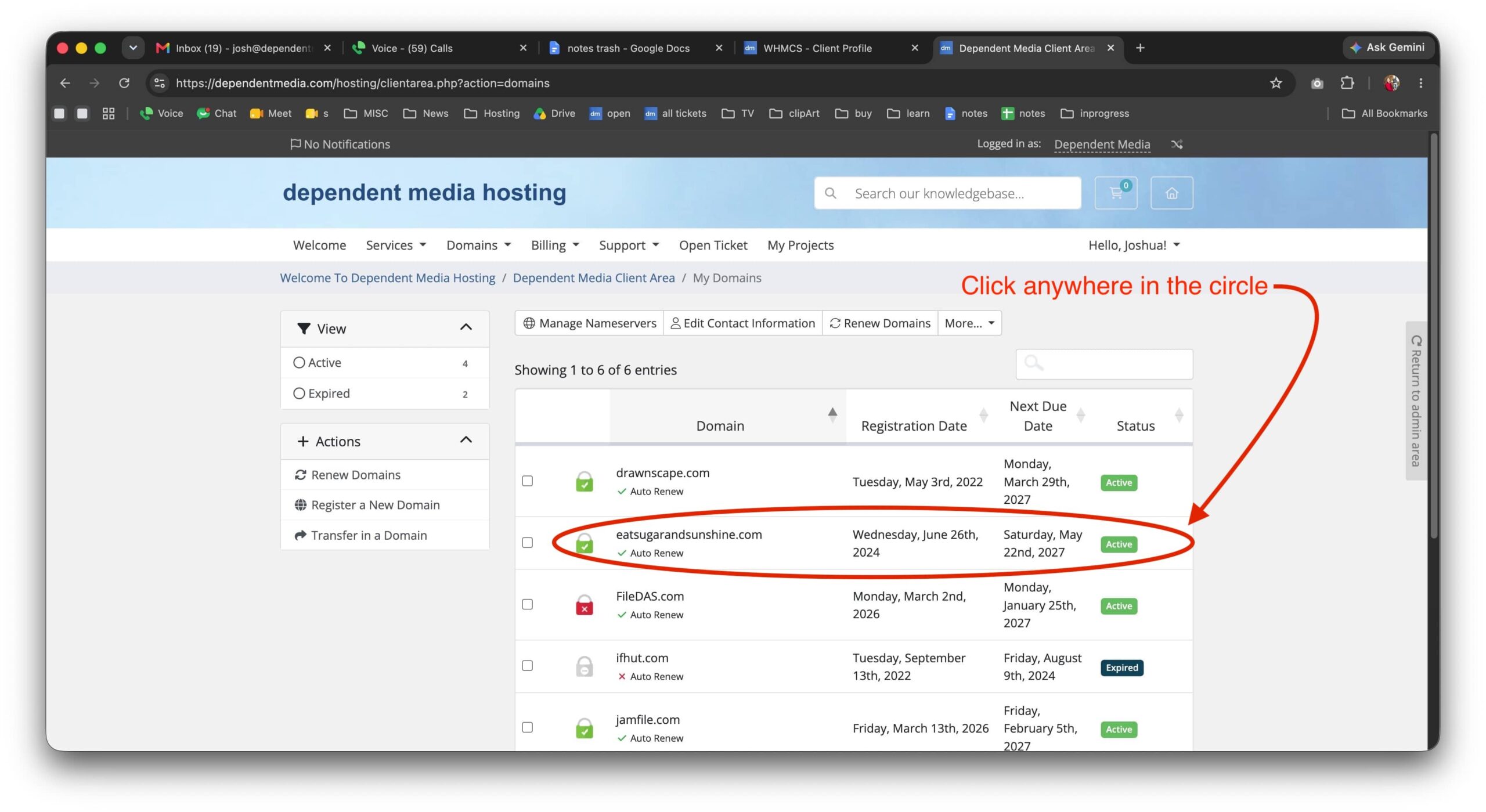Open the Voice bookmark
Viewport: 1486px width, 812px height.
161,113
